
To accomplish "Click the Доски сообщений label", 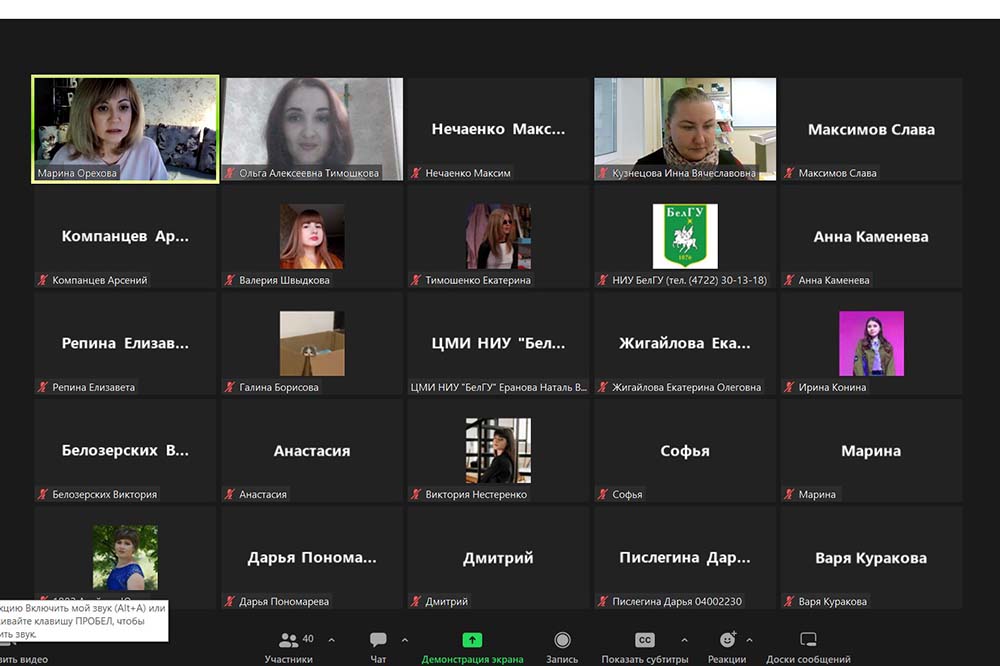I will [x=808, y=659].
